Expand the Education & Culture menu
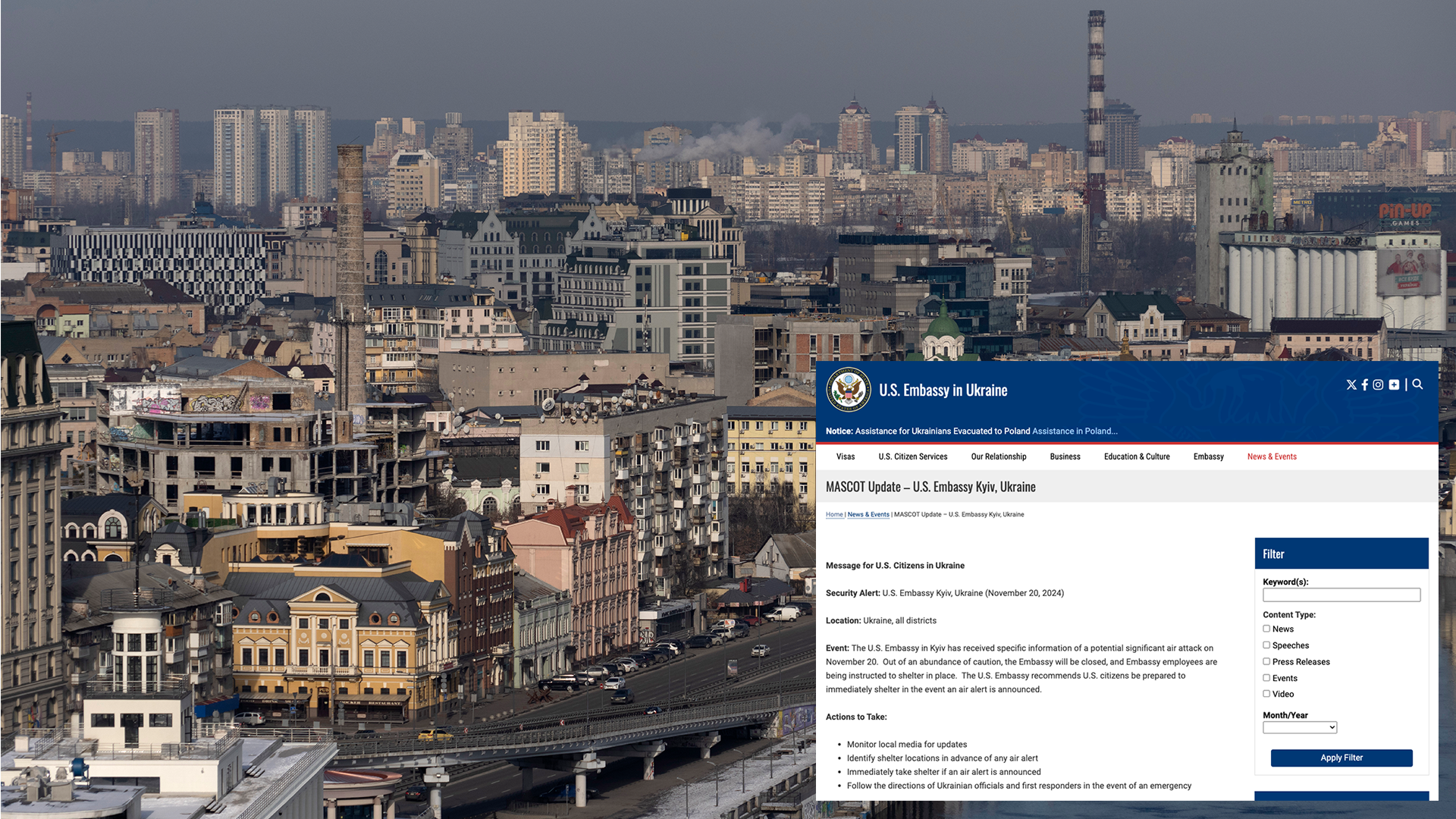 (x=1136, y=457)
